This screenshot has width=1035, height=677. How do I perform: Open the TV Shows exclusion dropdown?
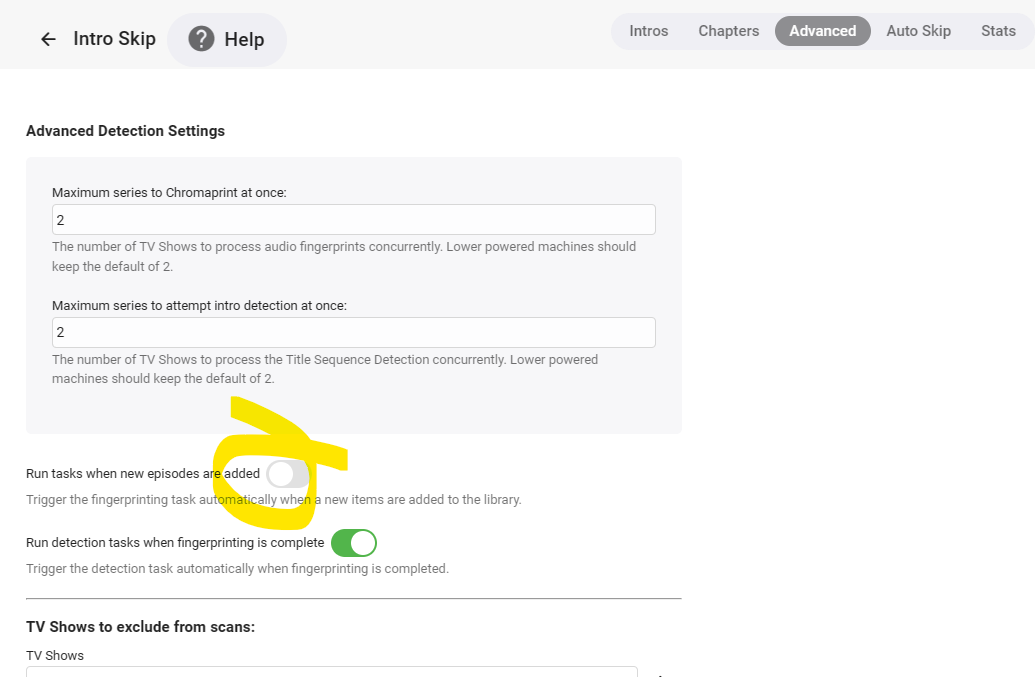pos(331,671)
